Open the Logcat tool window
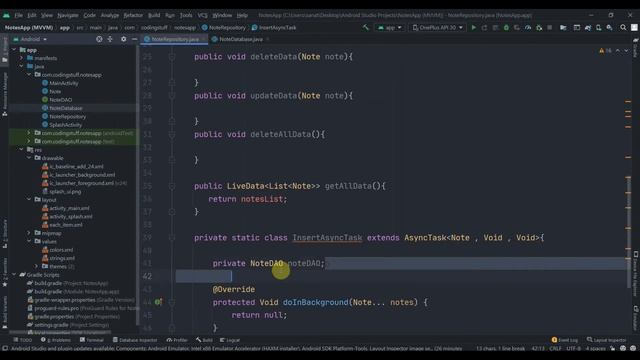 (230, 340)
